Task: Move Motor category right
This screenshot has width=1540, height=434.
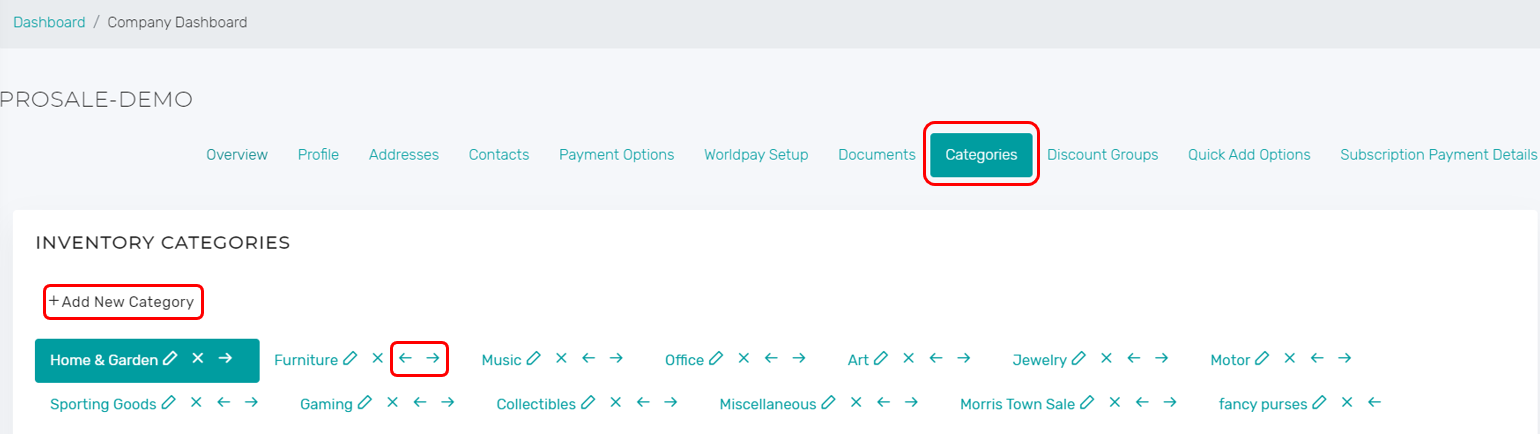Action: [1345, 358]
